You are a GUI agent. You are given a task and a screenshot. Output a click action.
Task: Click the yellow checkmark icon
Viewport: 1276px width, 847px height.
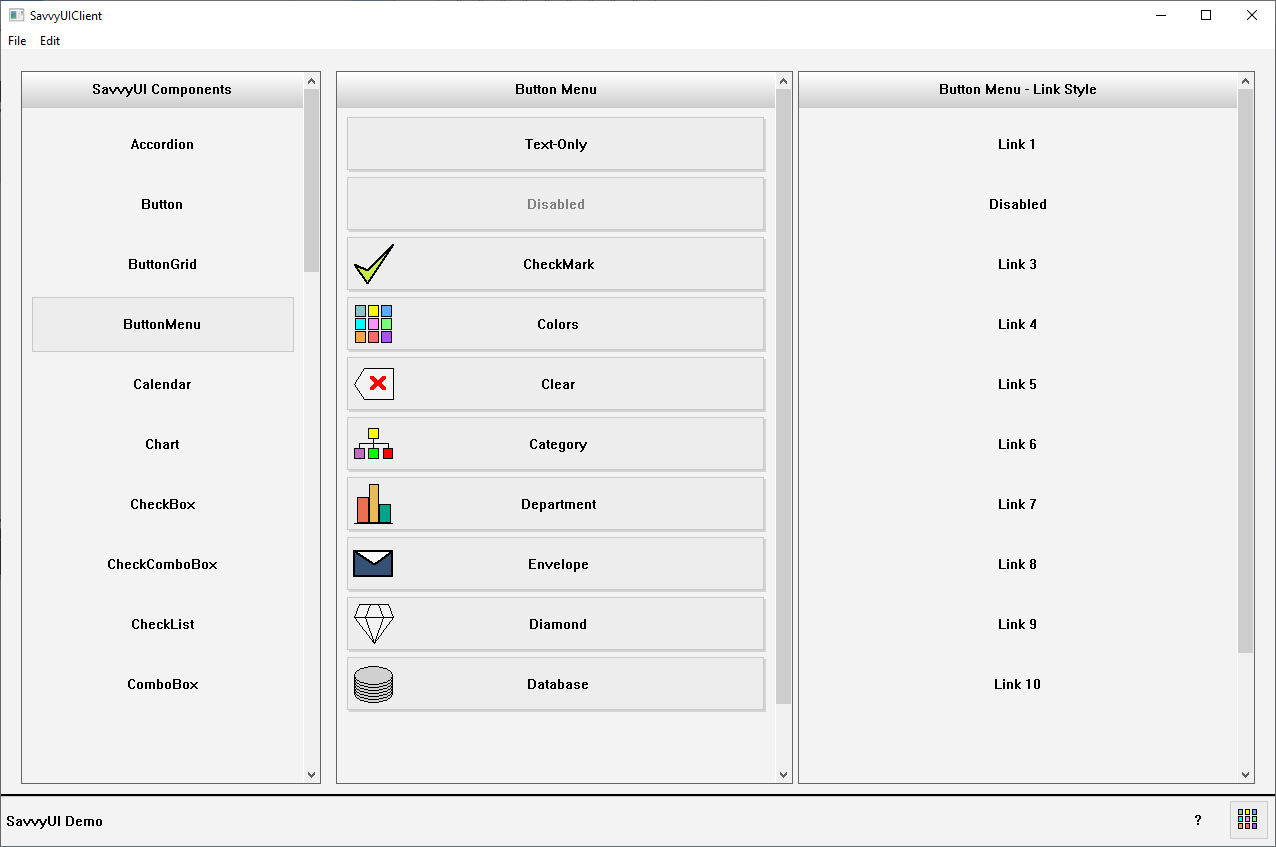(x=374, y=265)
